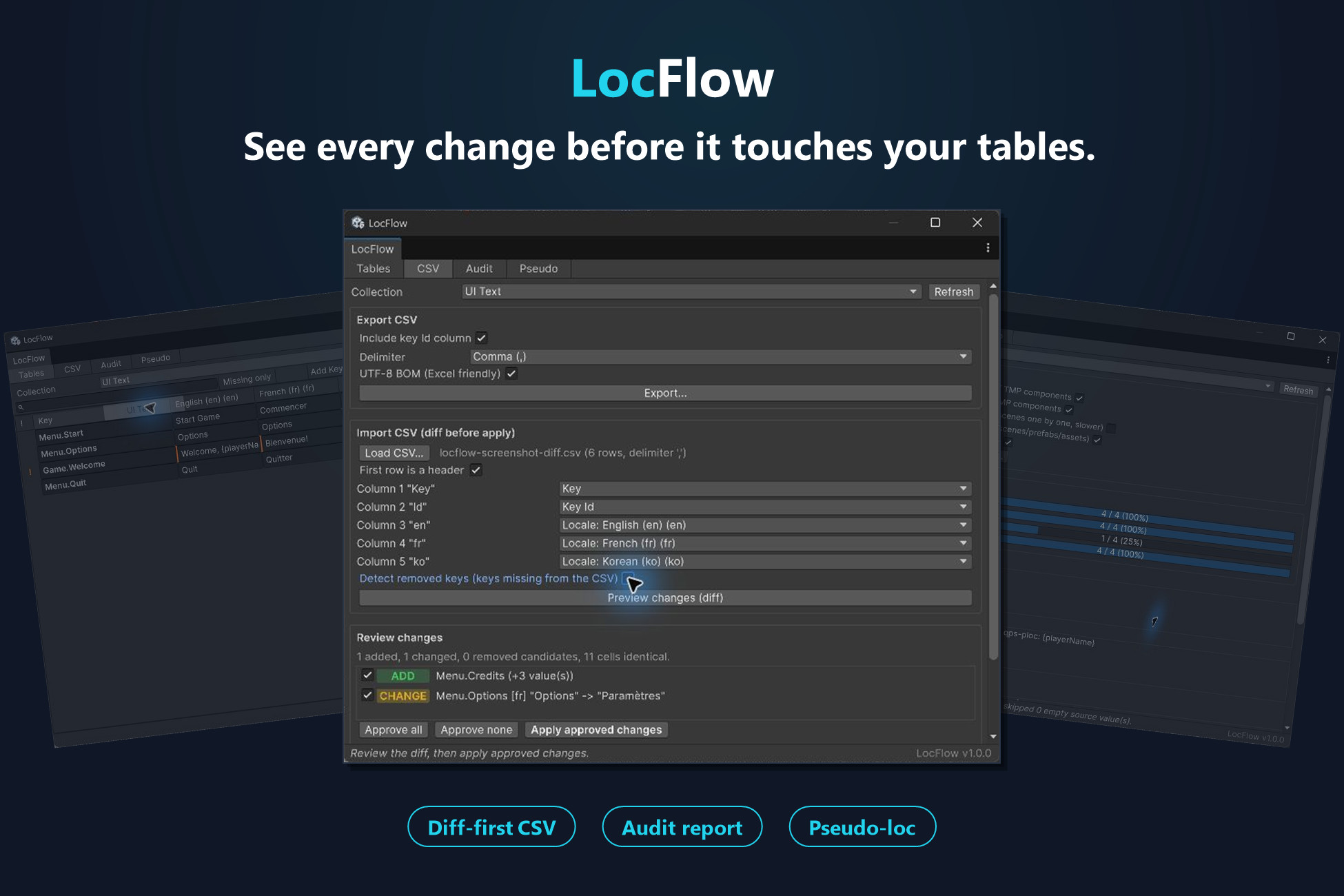Toggle Include key Id column checkbox

(481, 338)
